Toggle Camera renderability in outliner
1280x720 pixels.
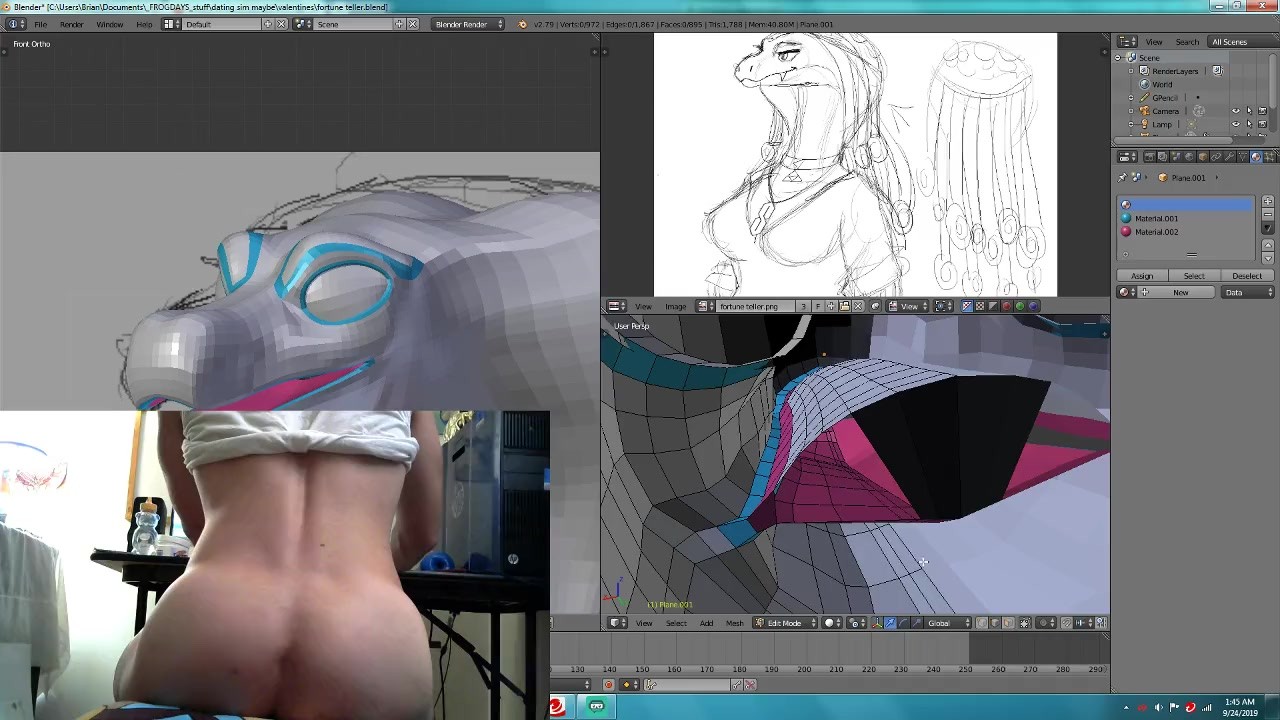pos(1262,111)
